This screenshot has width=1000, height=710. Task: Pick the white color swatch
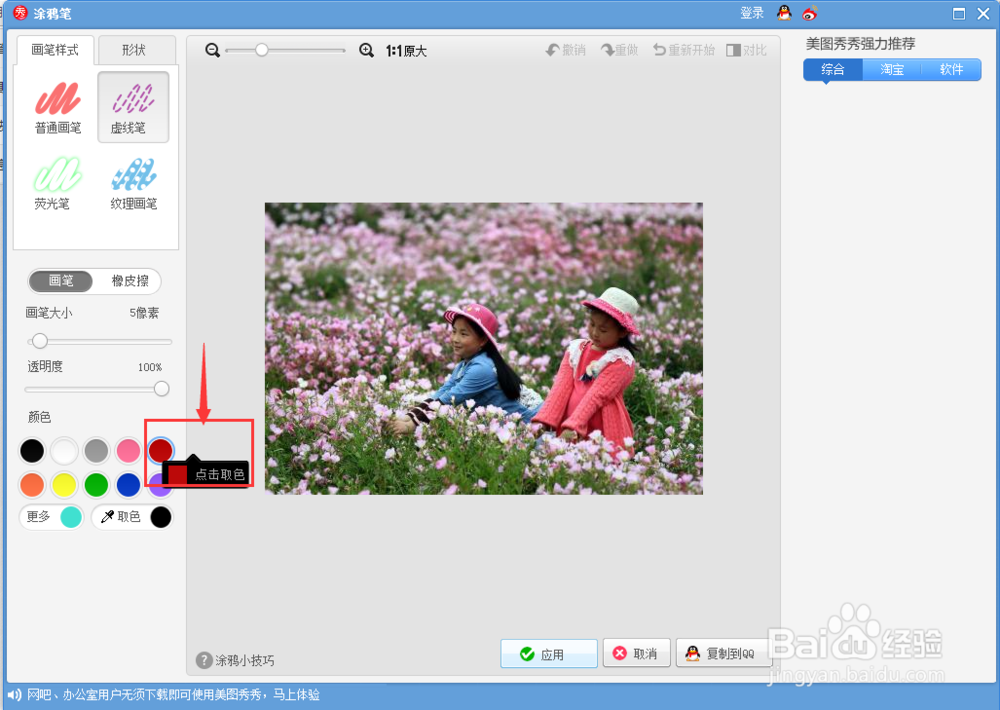64,450
